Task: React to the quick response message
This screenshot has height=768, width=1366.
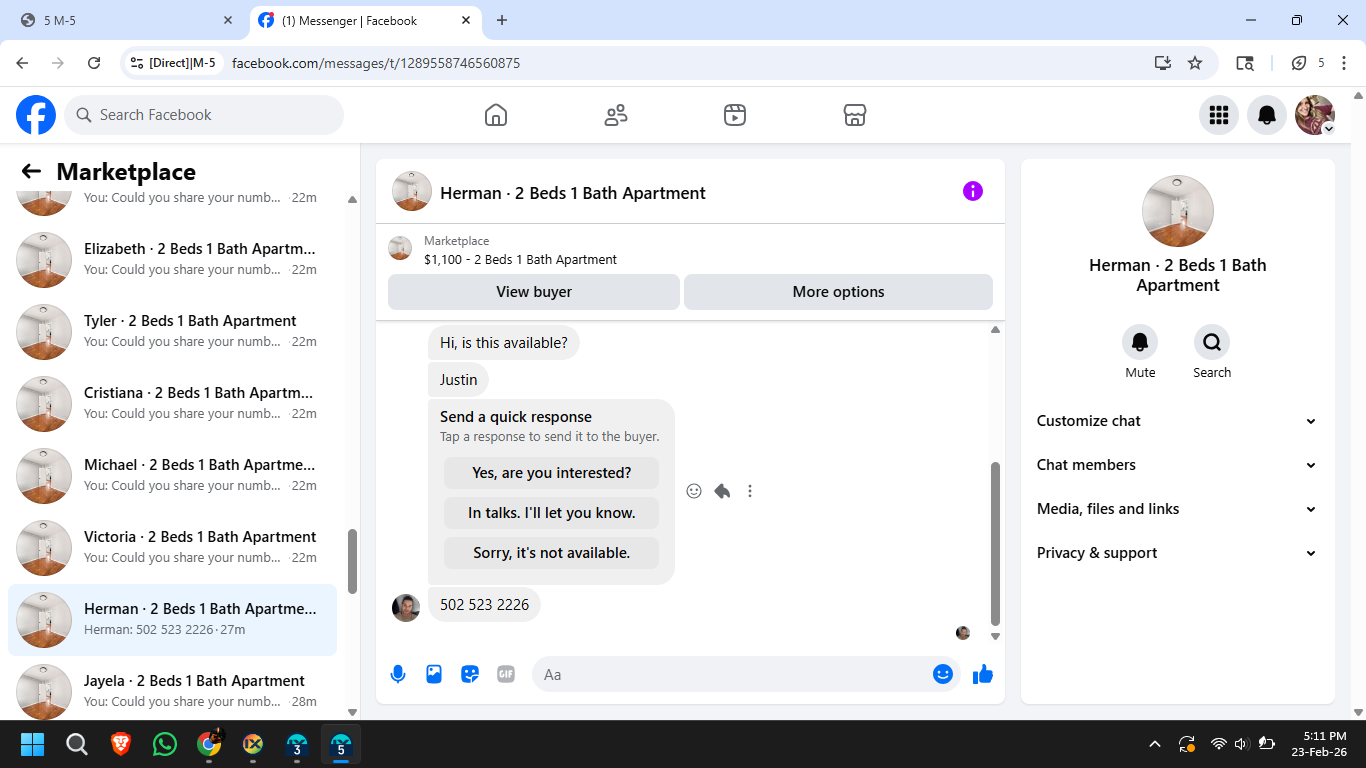Action: pyautogui.click(x=694, y=491)
